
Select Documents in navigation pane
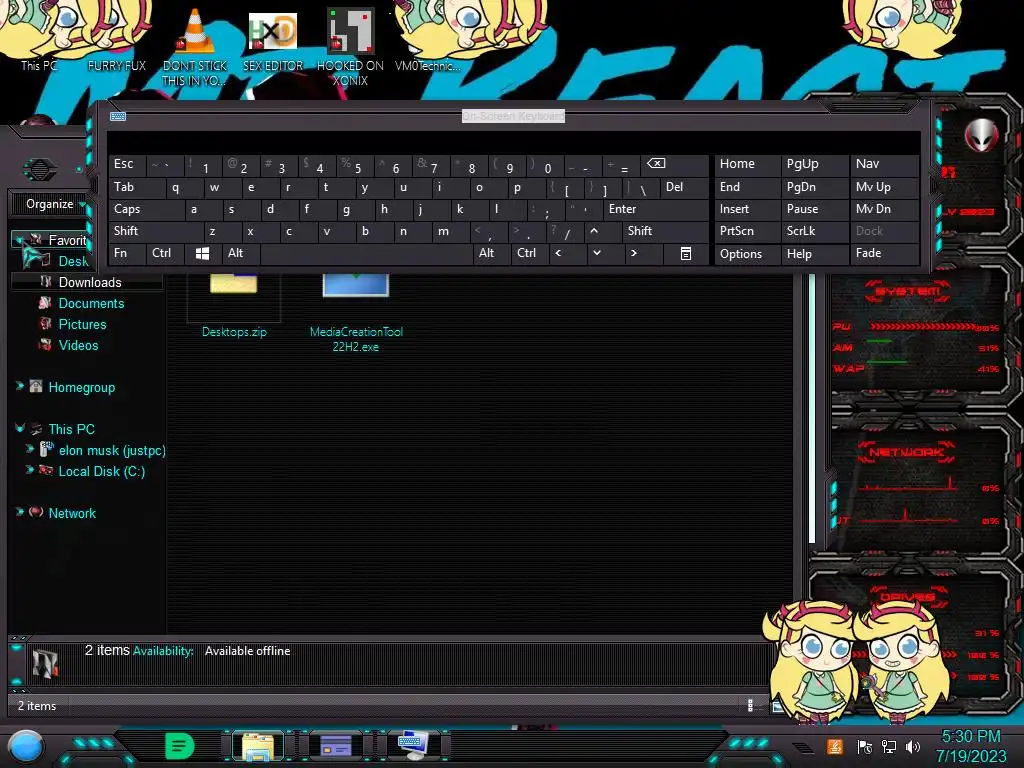tap(91, 304)
